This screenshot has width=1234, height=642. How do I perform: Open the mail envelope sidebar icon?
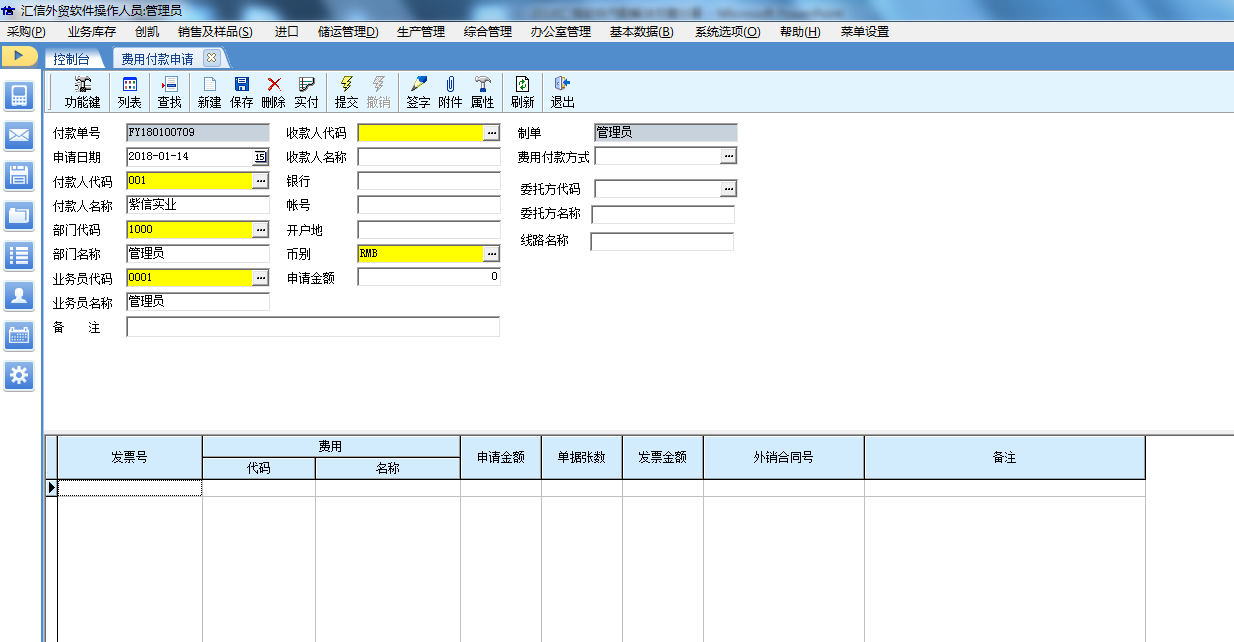pos(19,135)
